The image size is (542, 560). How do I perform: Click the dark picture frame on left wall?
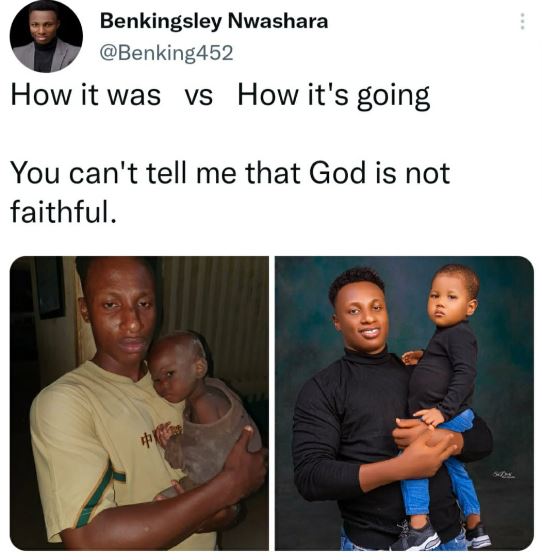[x=50, y=288]
